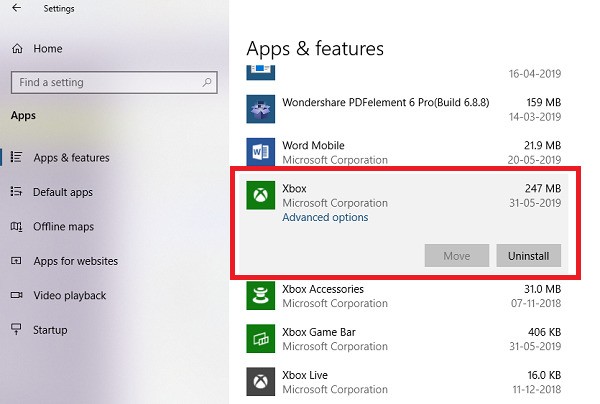Click the search magnifier icon
The width and height of the screenshot is (600, 404).
coord(207,82)
